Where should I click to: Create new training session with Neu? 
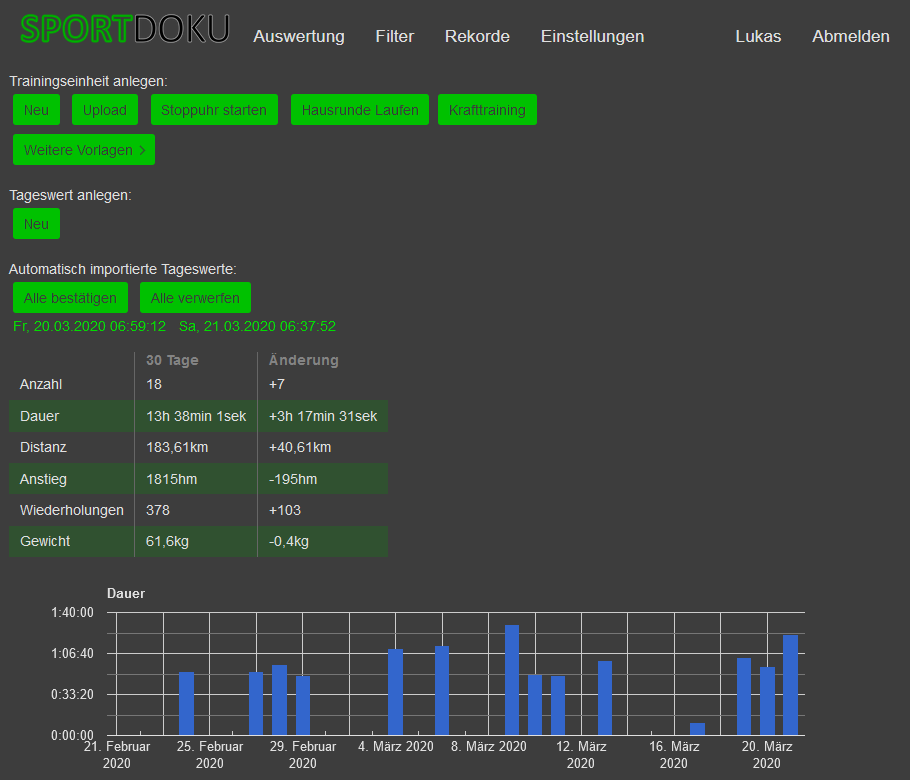tap(36, 110)
